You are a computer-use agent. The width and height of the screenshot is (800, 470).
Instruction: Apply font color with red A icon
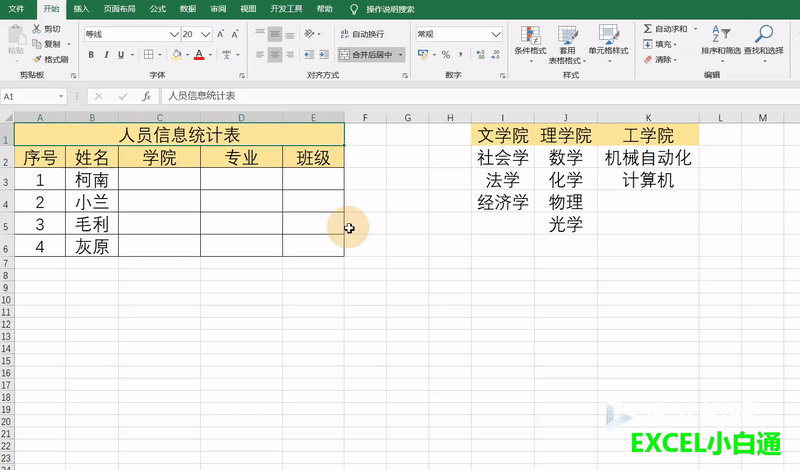[199, 54]
